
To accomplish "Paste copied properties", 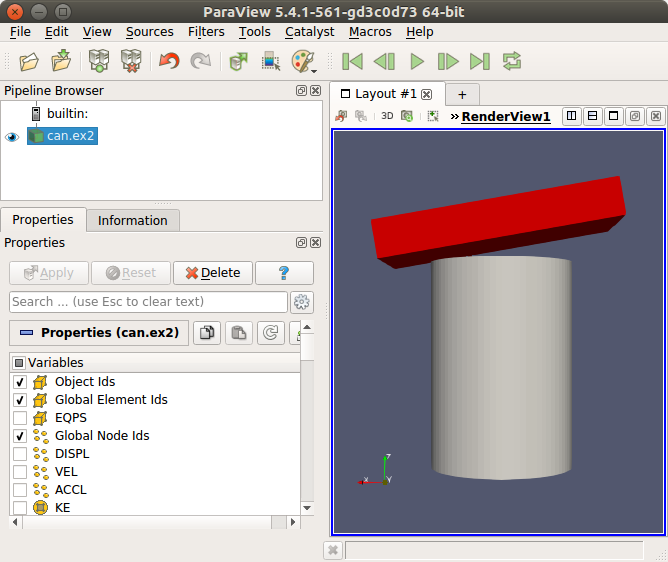I will click(239, 332).
